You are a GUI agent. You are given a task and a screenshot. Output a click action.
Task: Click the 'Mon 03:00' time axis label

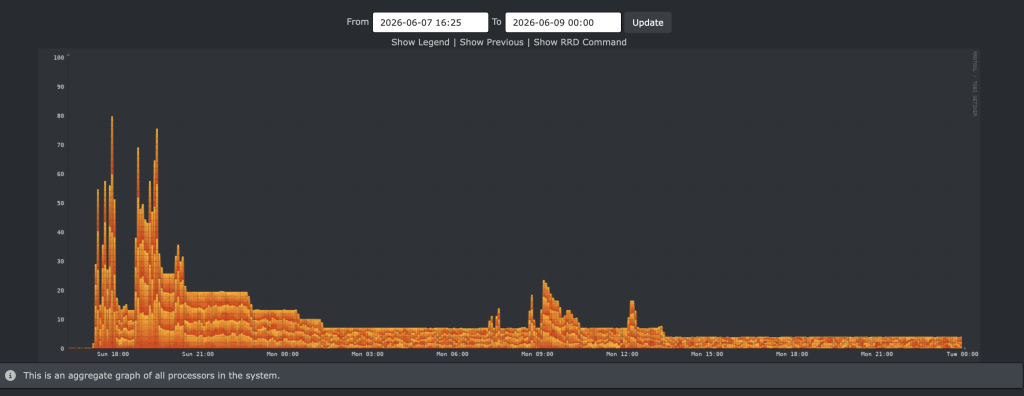(367, 354)
